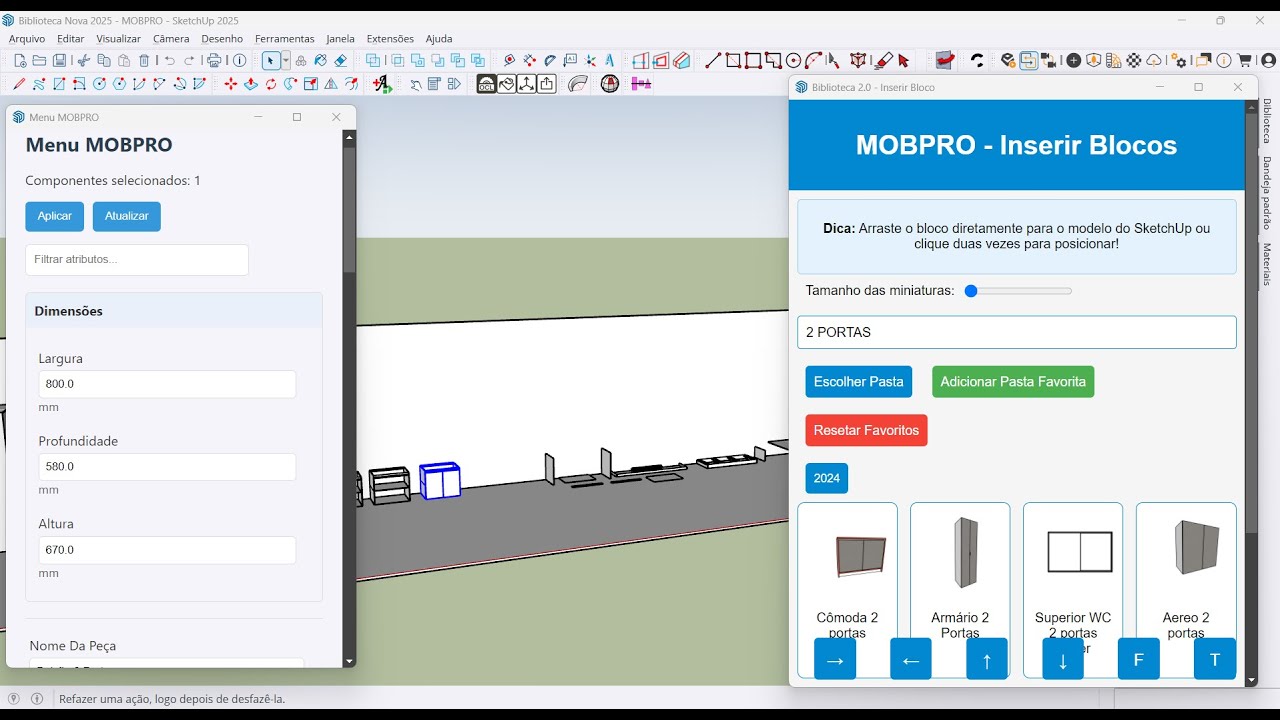Open the selection tool dropdown arrow
This screenshot has height=720, width=1280.
pos(286,60)
